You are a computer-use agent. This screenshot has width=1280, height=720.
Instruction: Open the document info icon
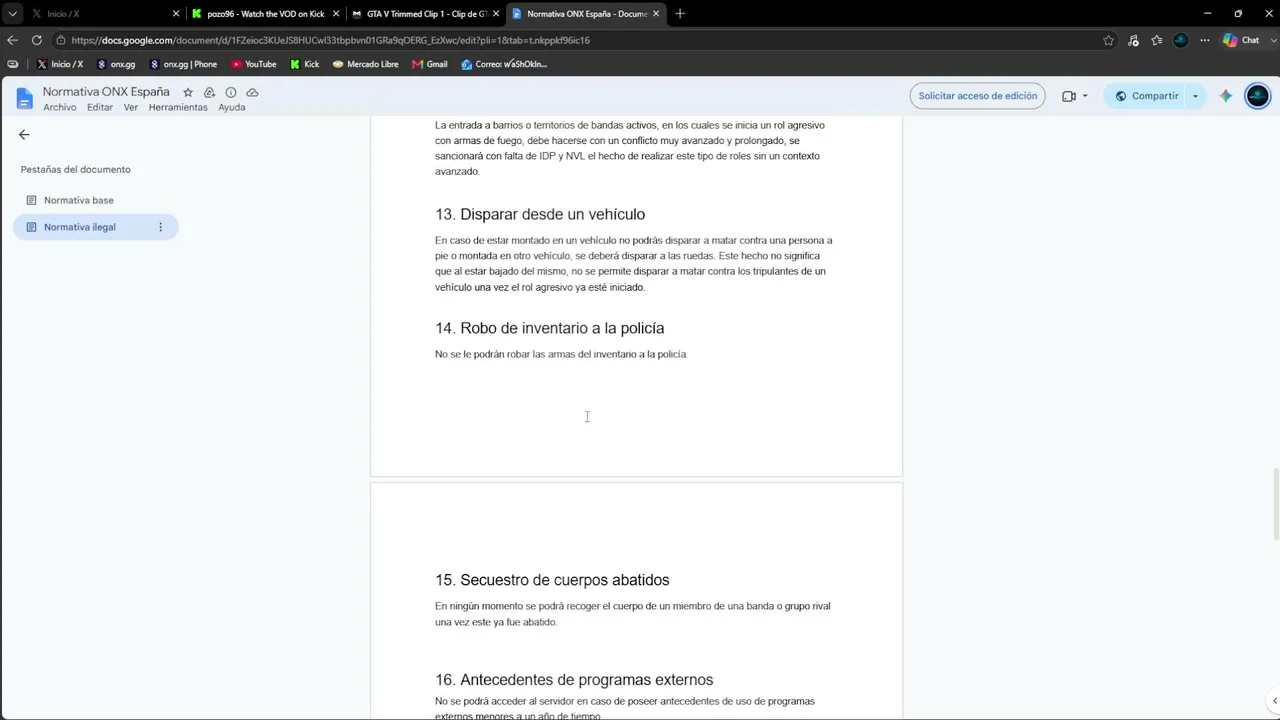point(231,92)
